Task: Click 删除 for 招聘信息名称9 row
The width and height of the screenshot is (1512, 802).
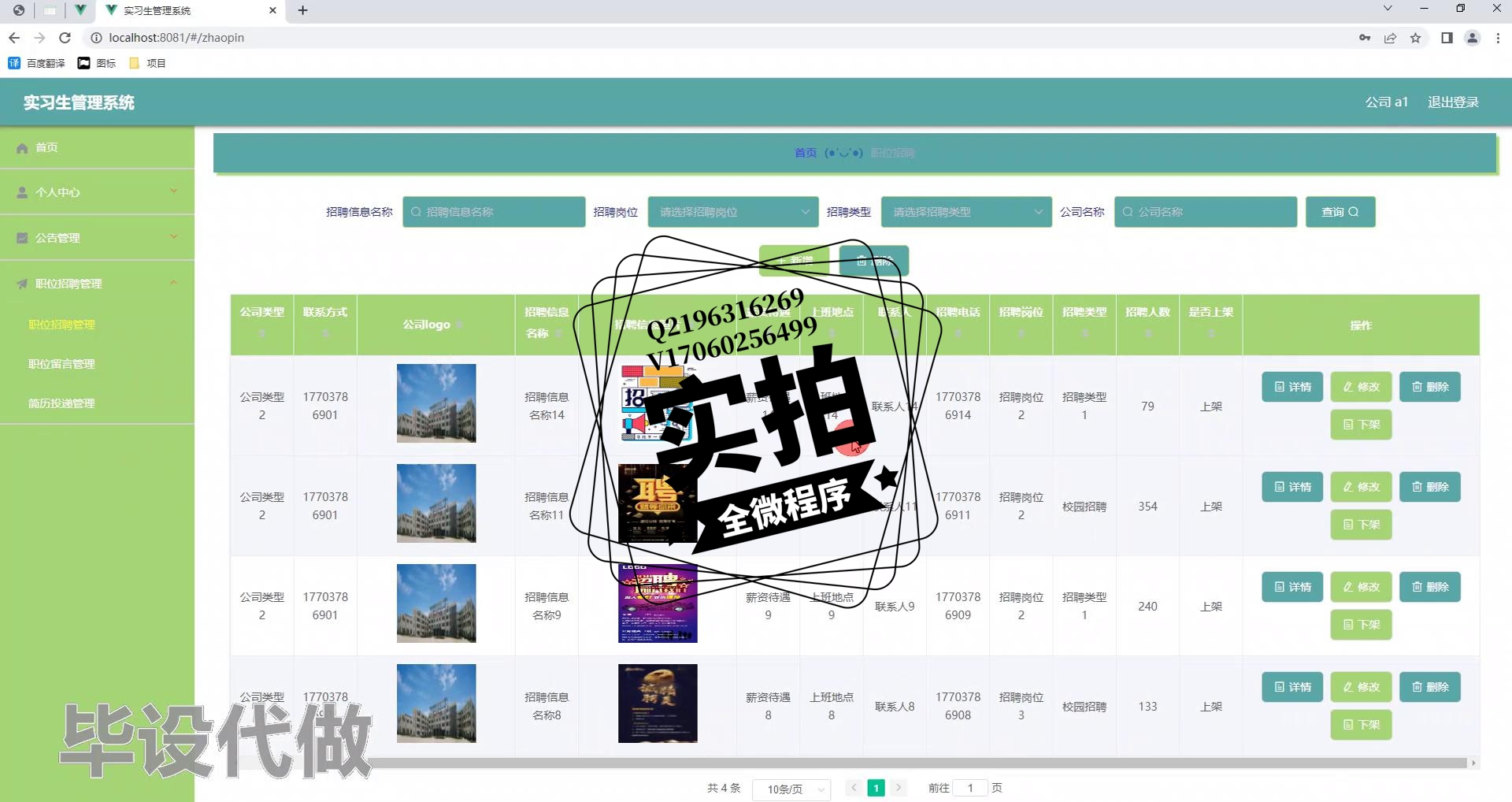Action: point(1430,587)
